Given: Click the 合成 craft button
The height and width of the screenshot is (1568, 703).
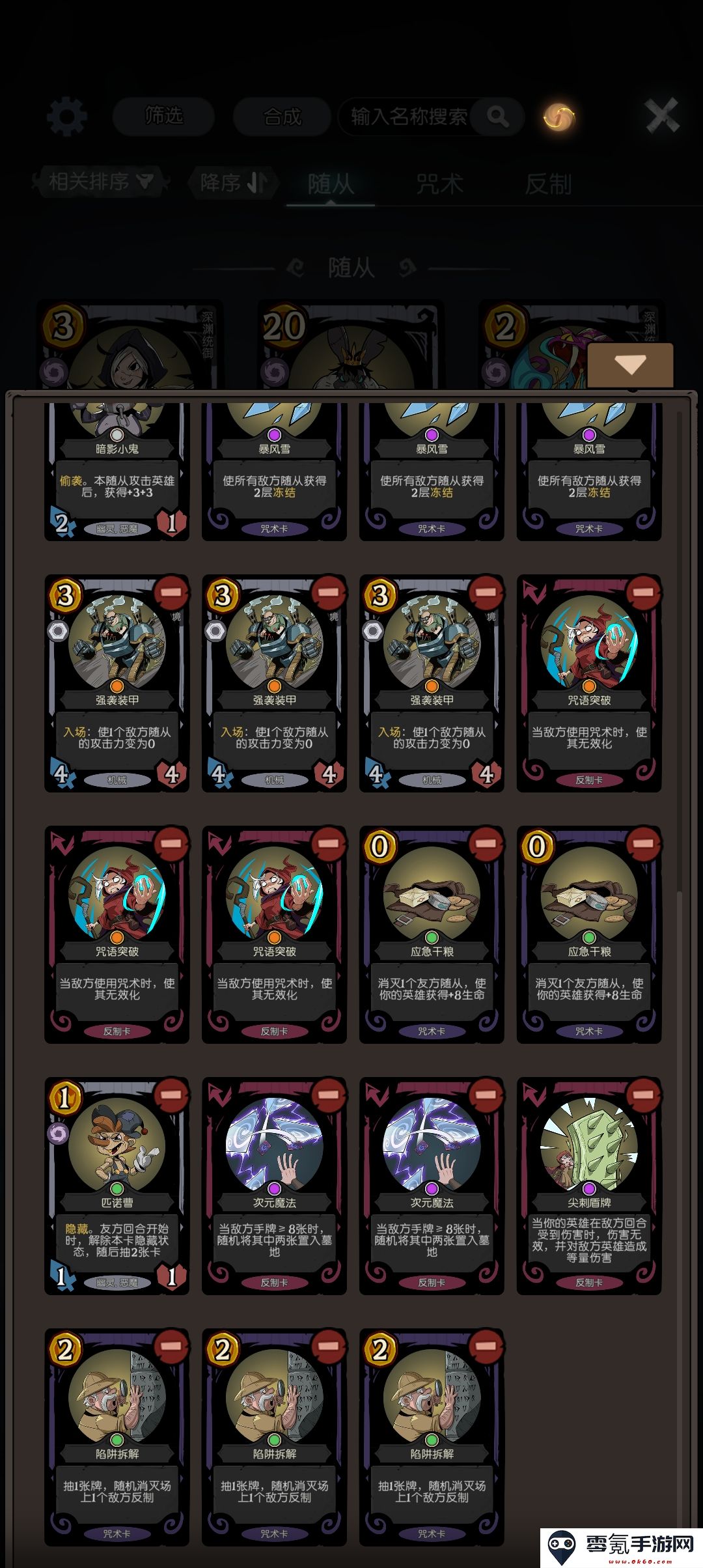Looking at the screenshot, I should tap(282, 117).
